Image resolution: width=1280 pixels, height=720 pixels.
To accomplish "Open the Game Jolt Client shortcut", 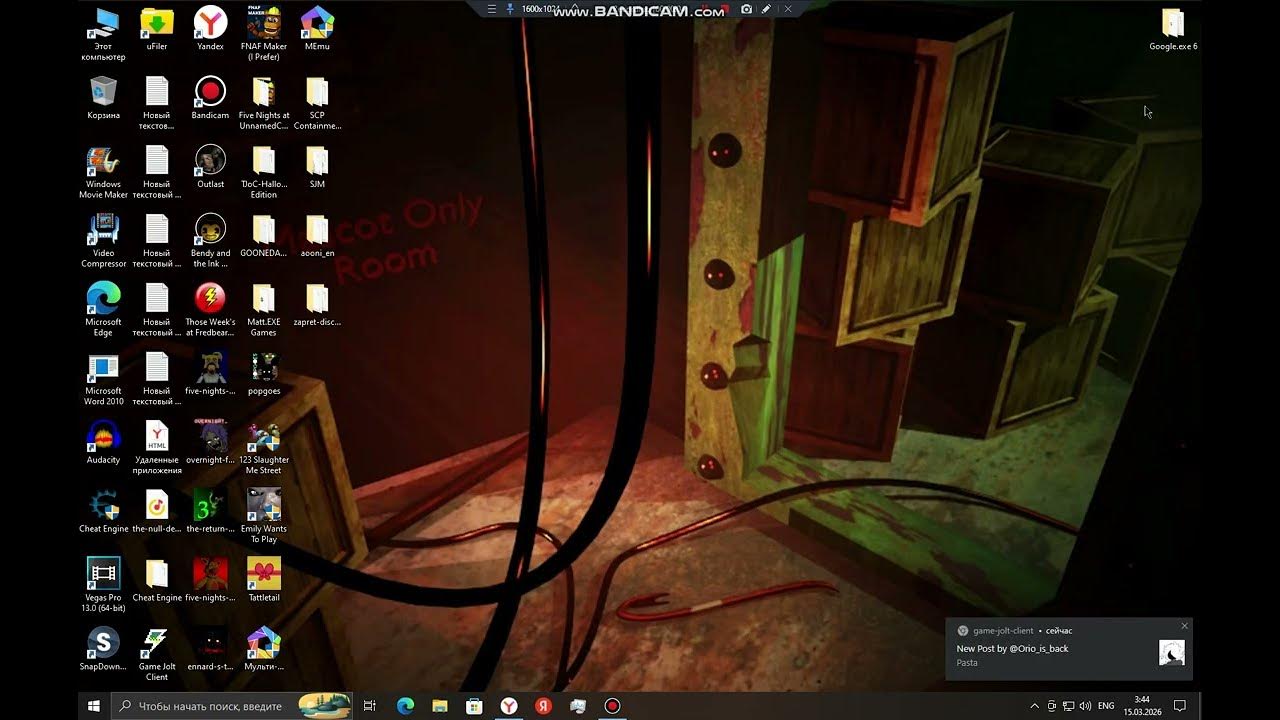I will click(x=157, y=643).
